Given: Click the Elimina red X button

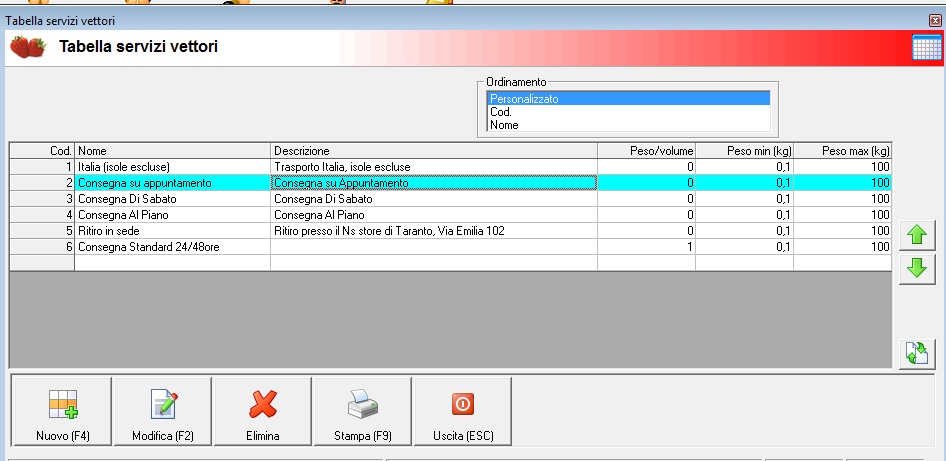Looking at the screenshot, I should (x=262, y=412).
